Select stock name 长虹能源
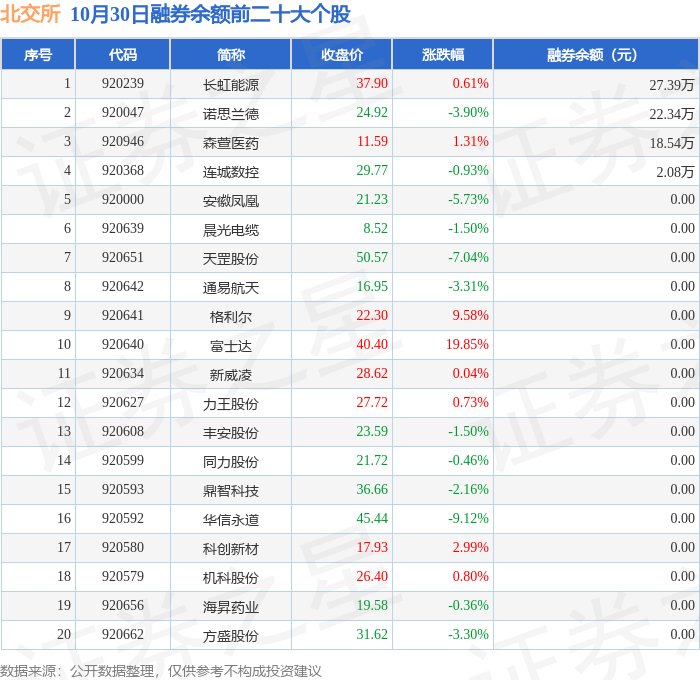The image size is (700, 680). pyautogui.click(x=231, y=85)
